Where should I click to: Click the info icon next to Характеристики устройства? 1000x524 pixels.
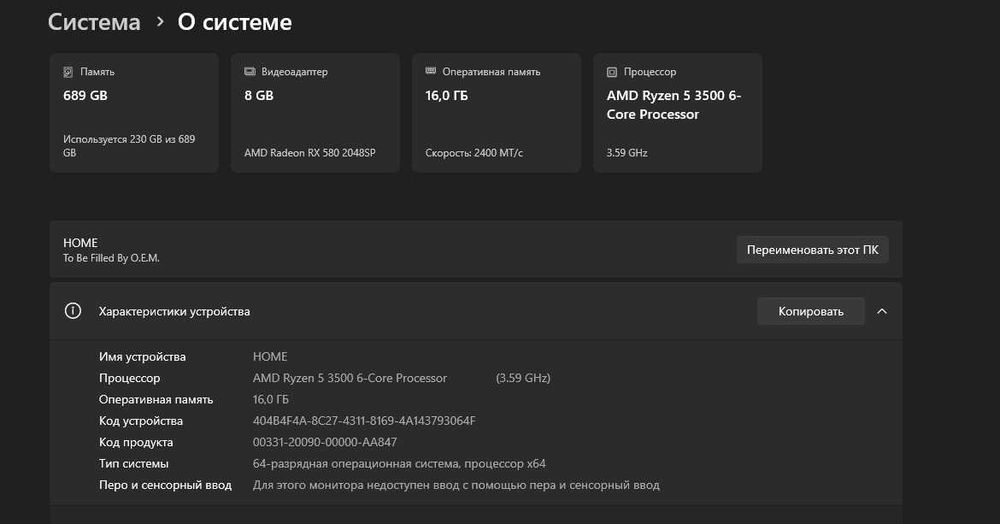pyautogui.click(x=73, y=311)
